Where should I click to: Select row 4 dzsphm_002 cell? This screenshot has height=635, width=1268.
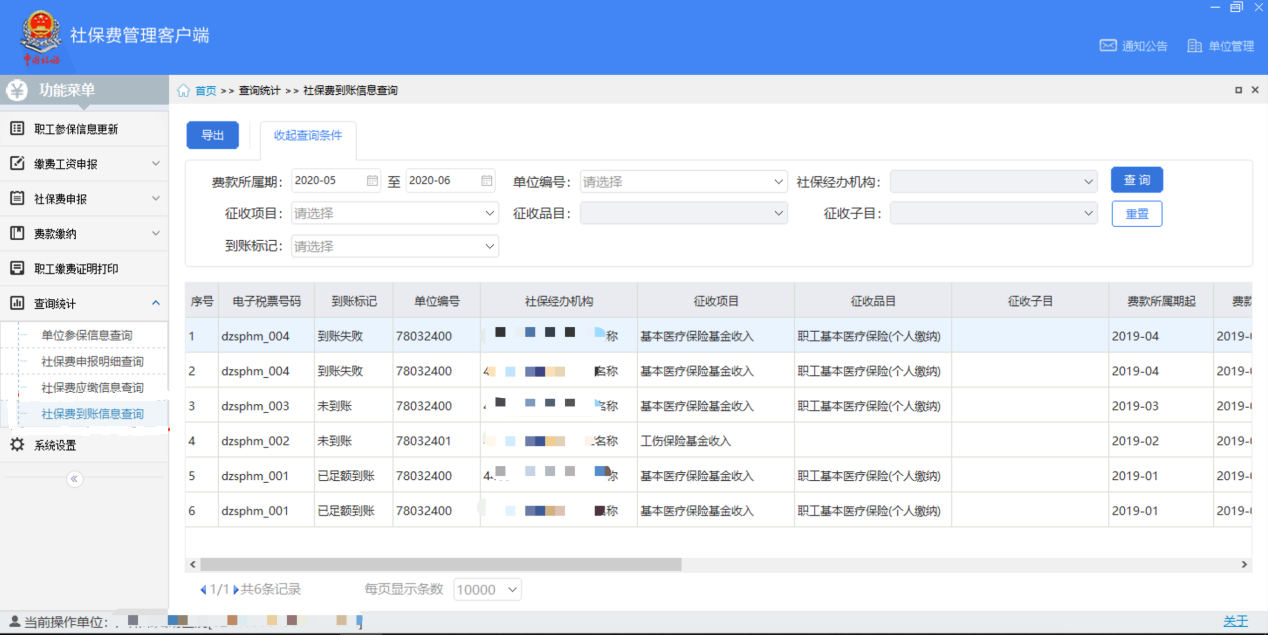266,441
